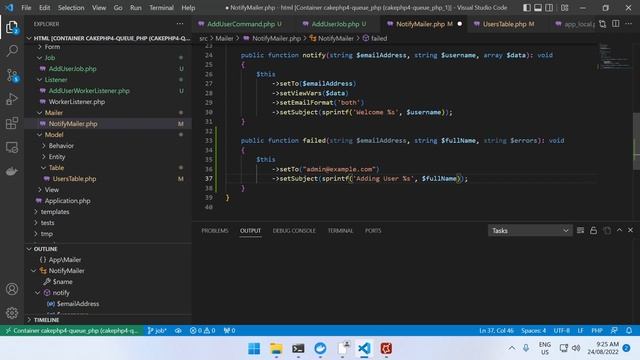Open the Source Control view
Screen dimensions: 640x360
[x=12, y=76]
